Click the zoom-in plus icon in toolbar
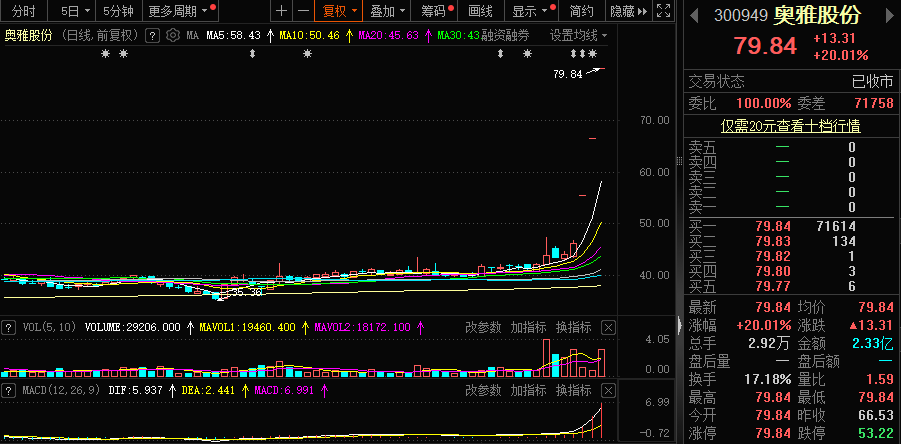This screenshot has height=444, width=901. click(281, 11)
